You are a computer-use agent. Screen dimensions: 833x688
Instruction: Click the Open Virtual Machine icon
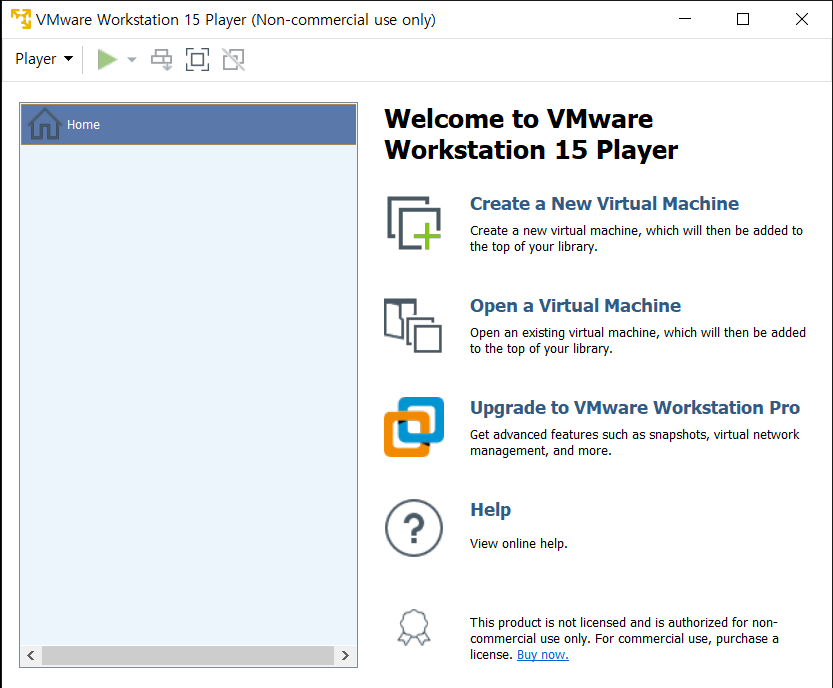[413, 325]
